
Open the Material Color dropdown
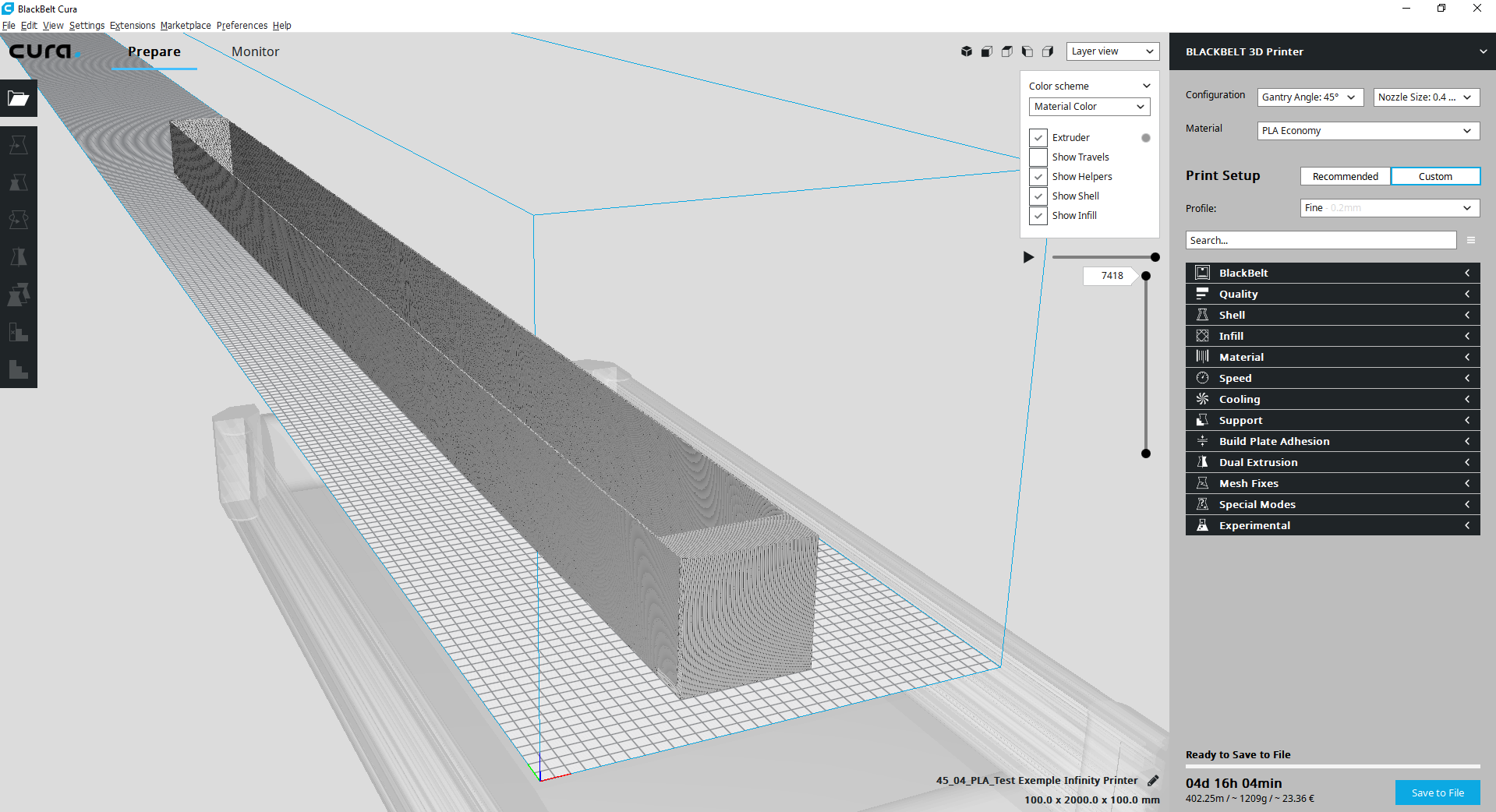(1089, 107)
